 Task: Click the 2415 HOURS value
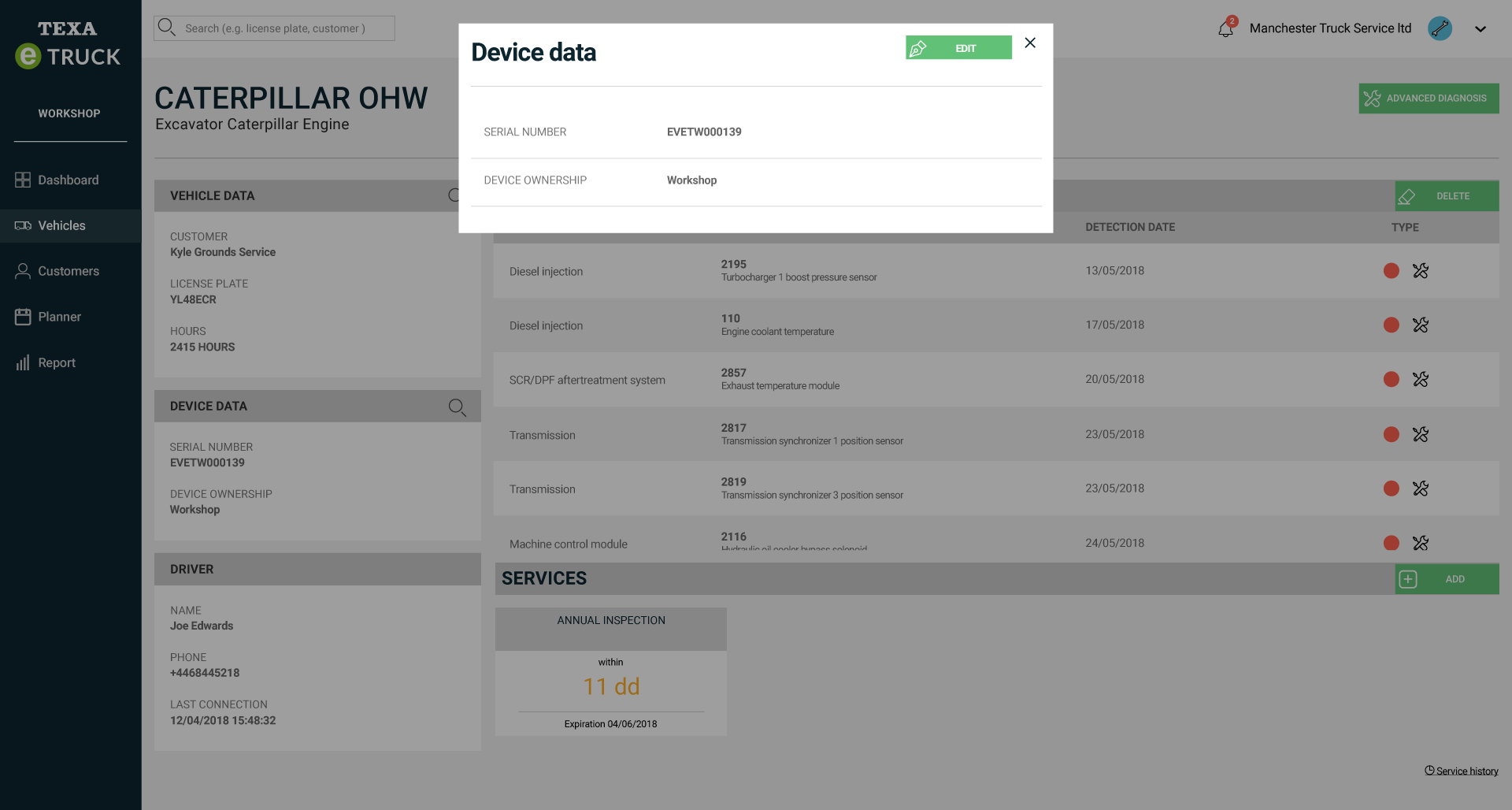pyautogui.click(x=202, y=347)
